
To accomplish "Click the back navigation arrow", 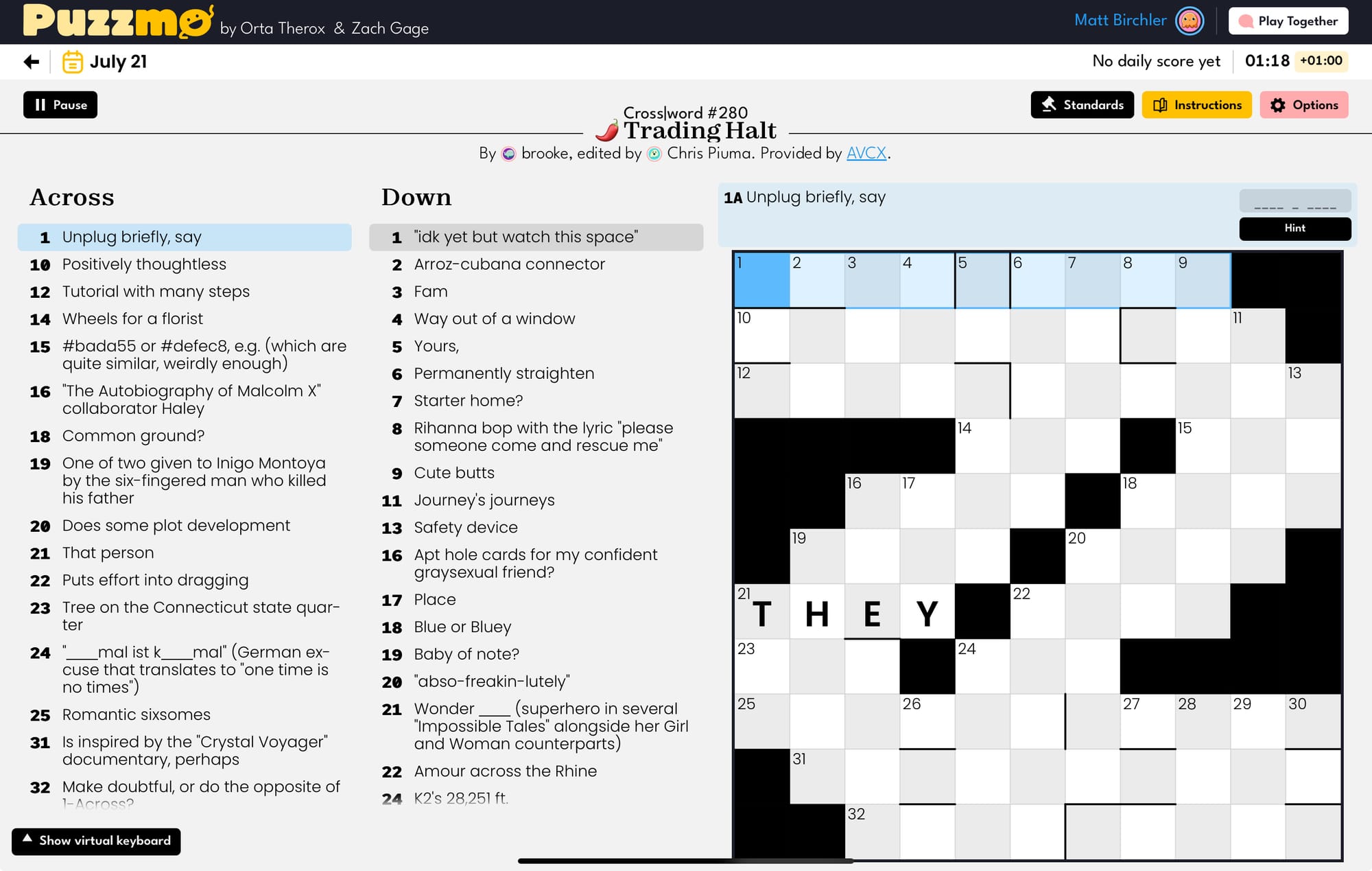I will [x=28, y=62].
